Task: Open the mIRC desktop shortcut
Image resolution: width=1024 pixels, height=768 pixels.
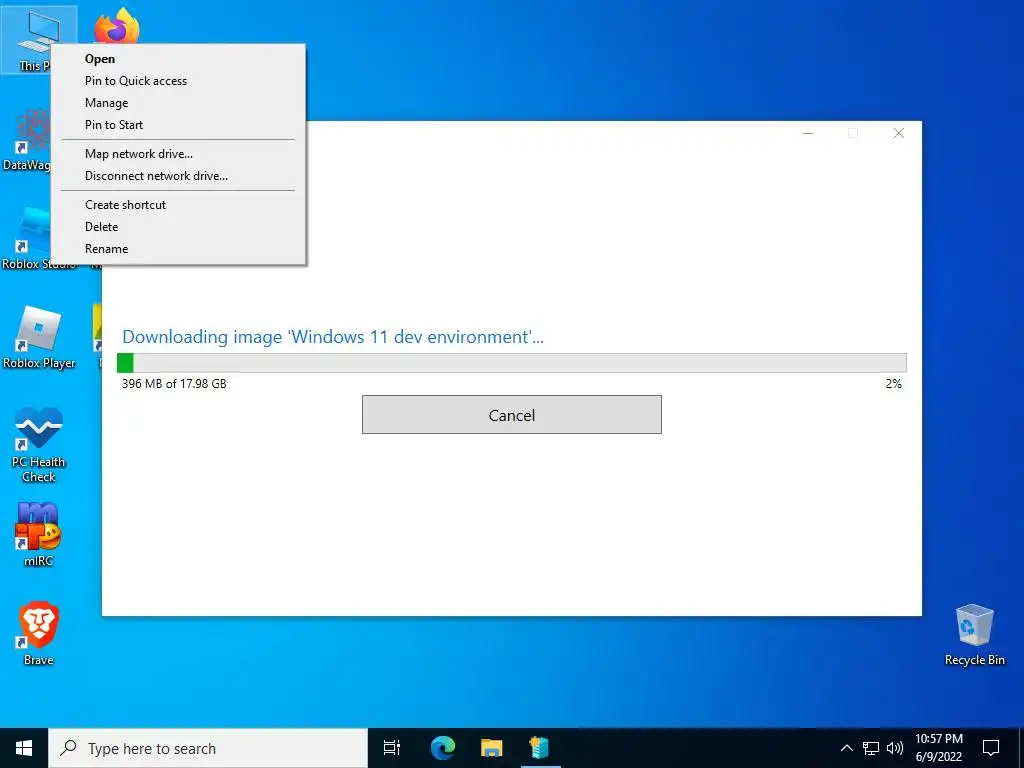Action: (38, 534)
